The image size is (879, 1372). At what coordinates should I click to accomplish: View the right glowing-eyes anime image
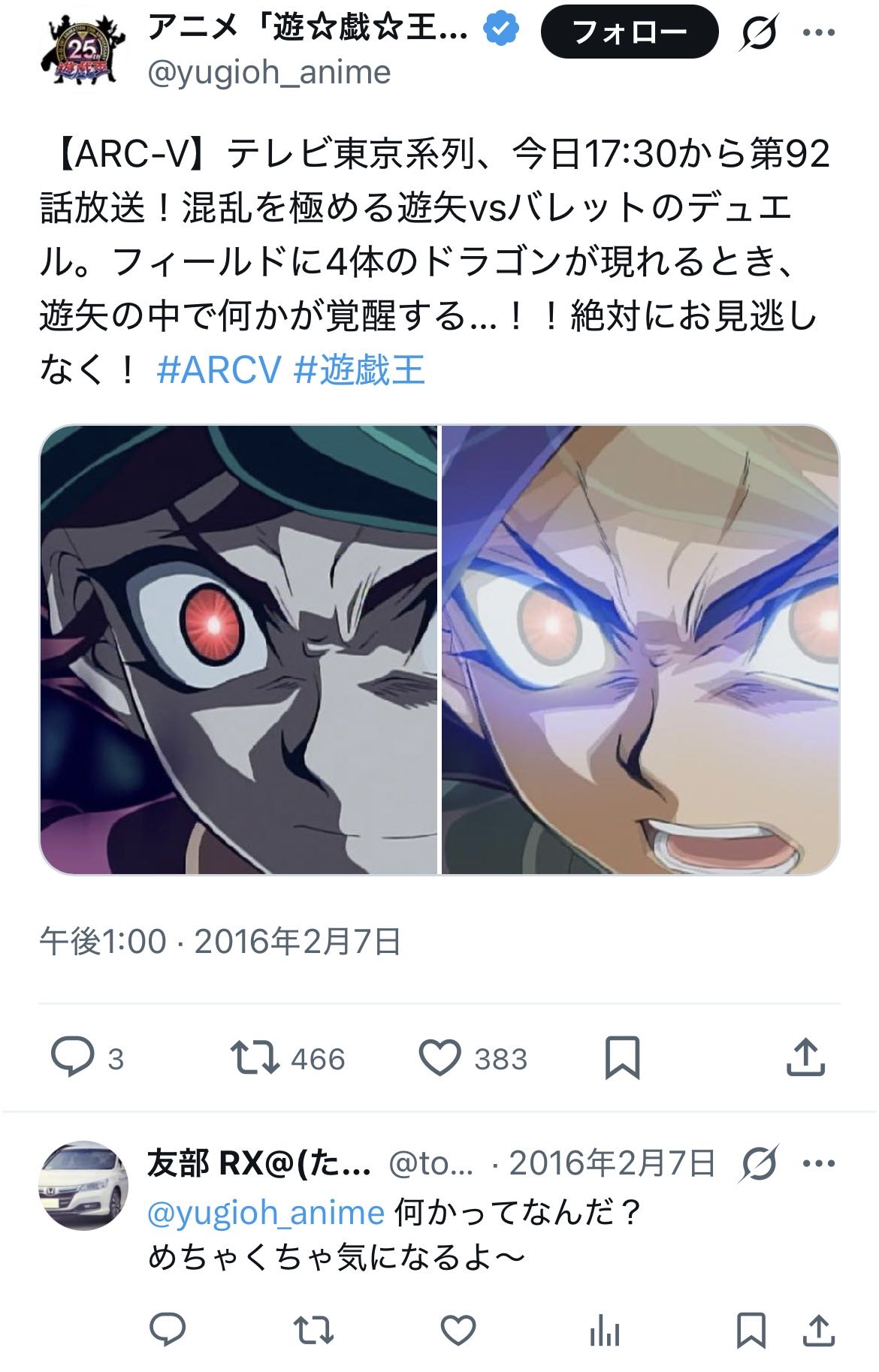(x=640, y=650)
